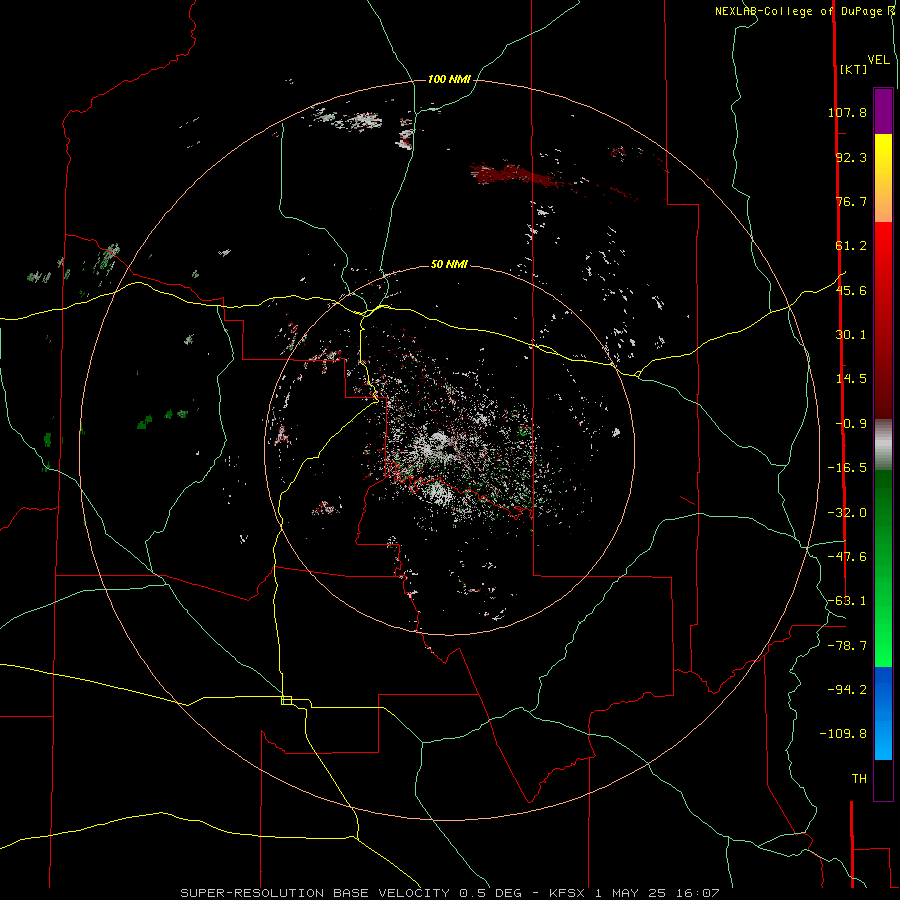
Task: Click the TH legend label
Action: click(859, 779)
